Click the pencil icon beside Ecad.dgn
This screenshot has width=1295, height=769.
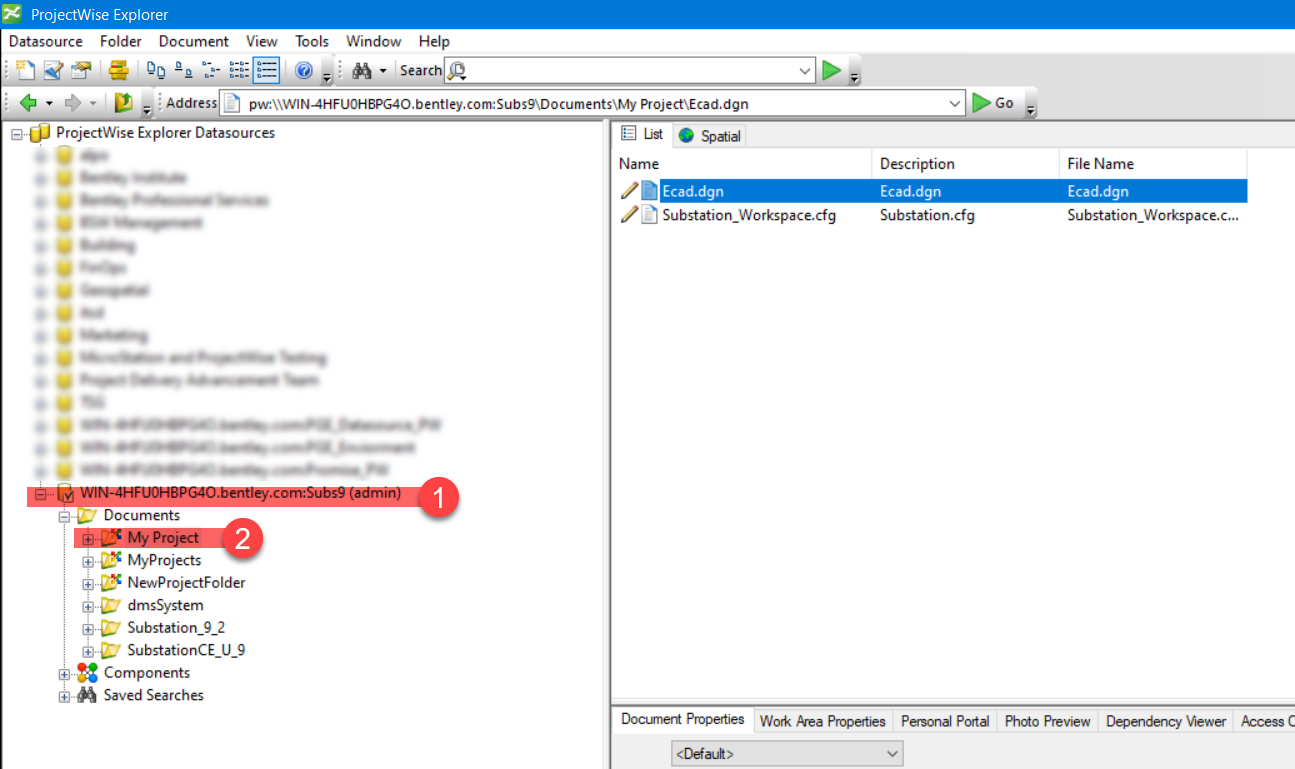629,190
